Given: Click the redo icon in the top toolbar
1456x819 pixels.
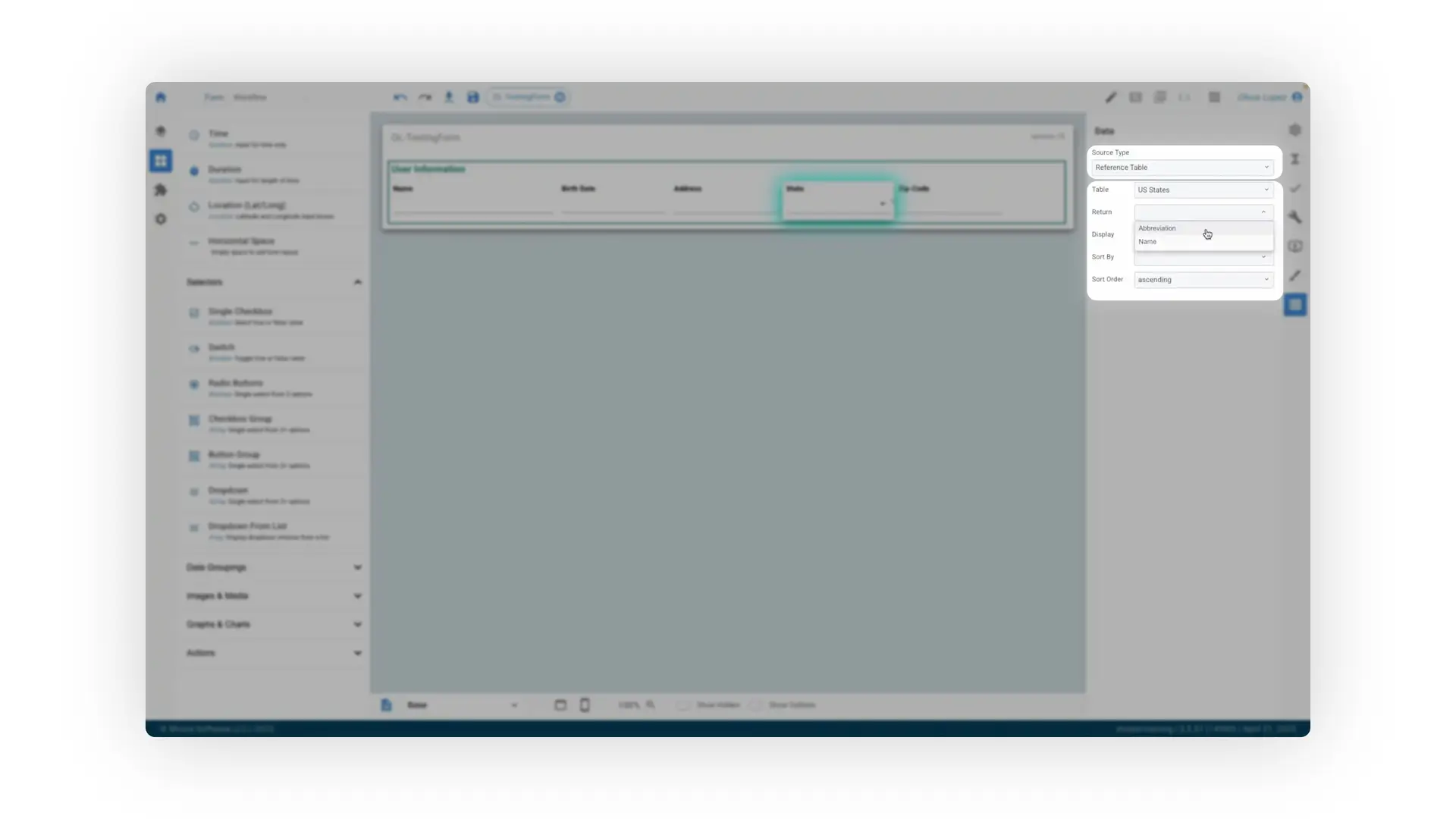Looking at the screenshot, I should (425, 97).
